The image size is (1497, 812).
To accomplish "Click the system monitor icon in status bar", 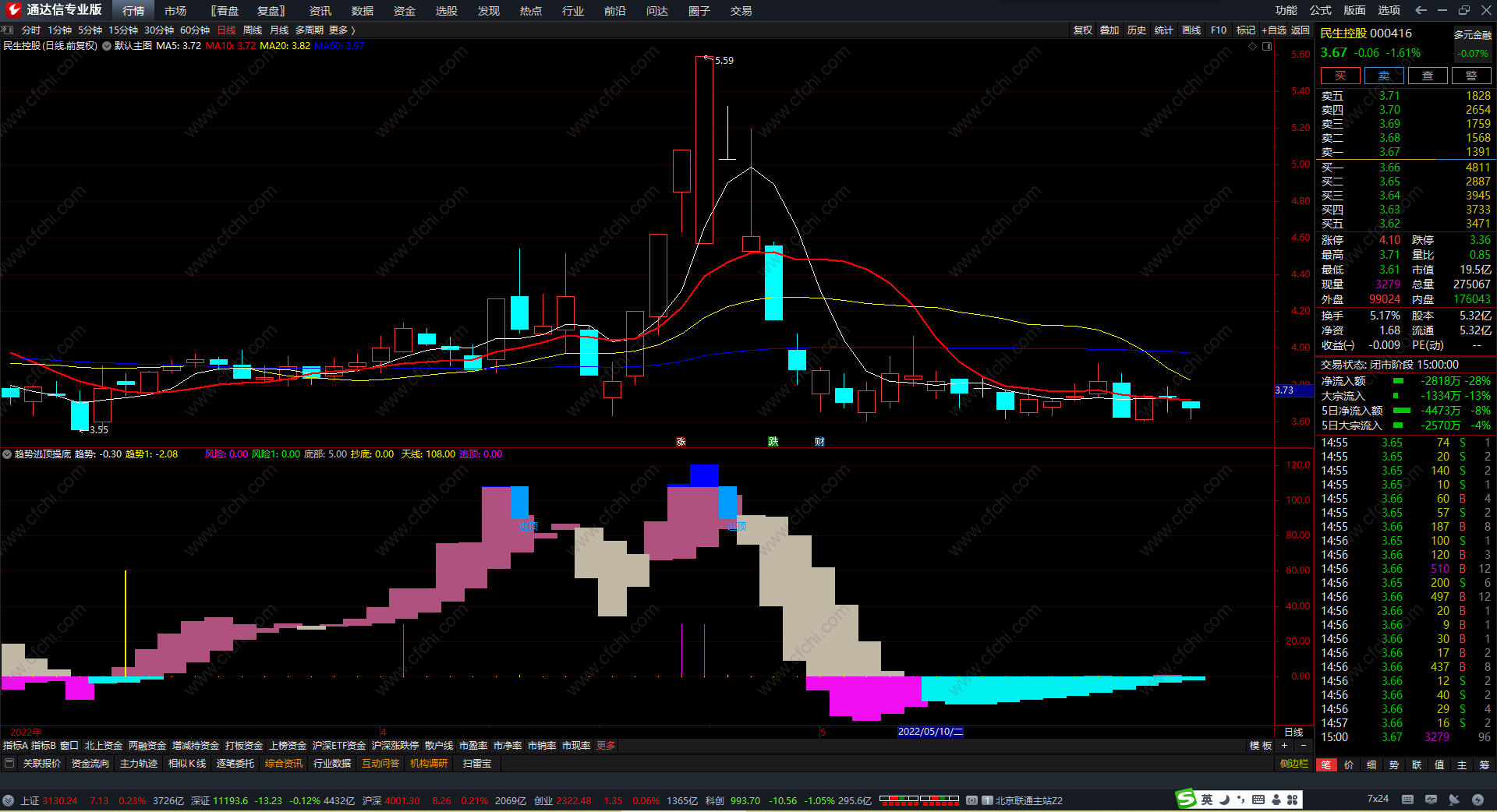I will tap(1431, 800).
